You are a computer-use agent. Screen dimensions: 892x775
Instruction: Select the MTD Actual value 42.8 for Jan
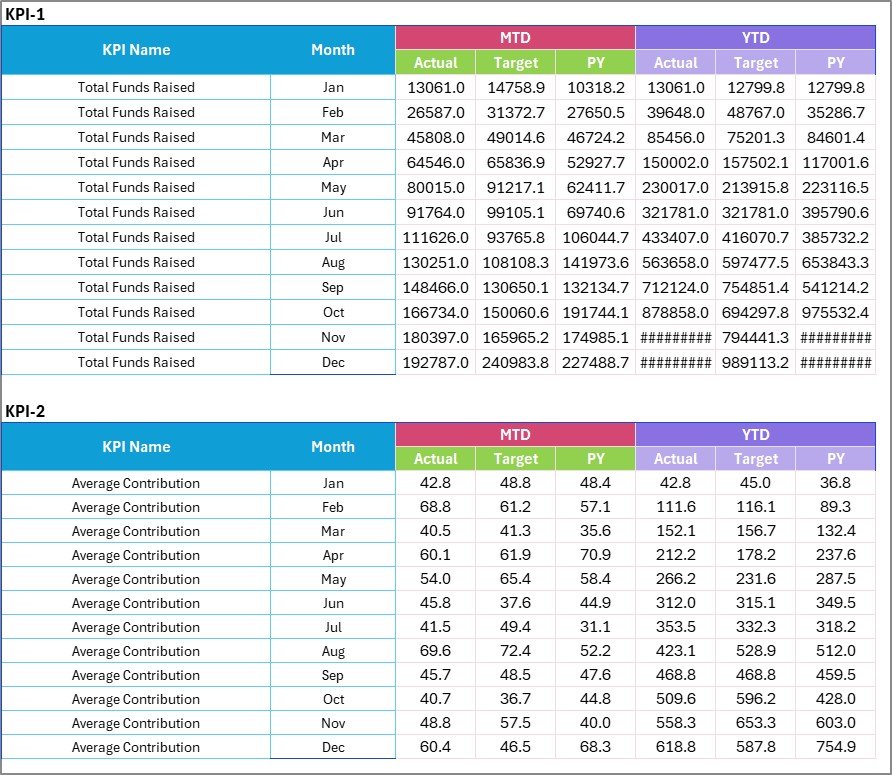coord(436,483)
